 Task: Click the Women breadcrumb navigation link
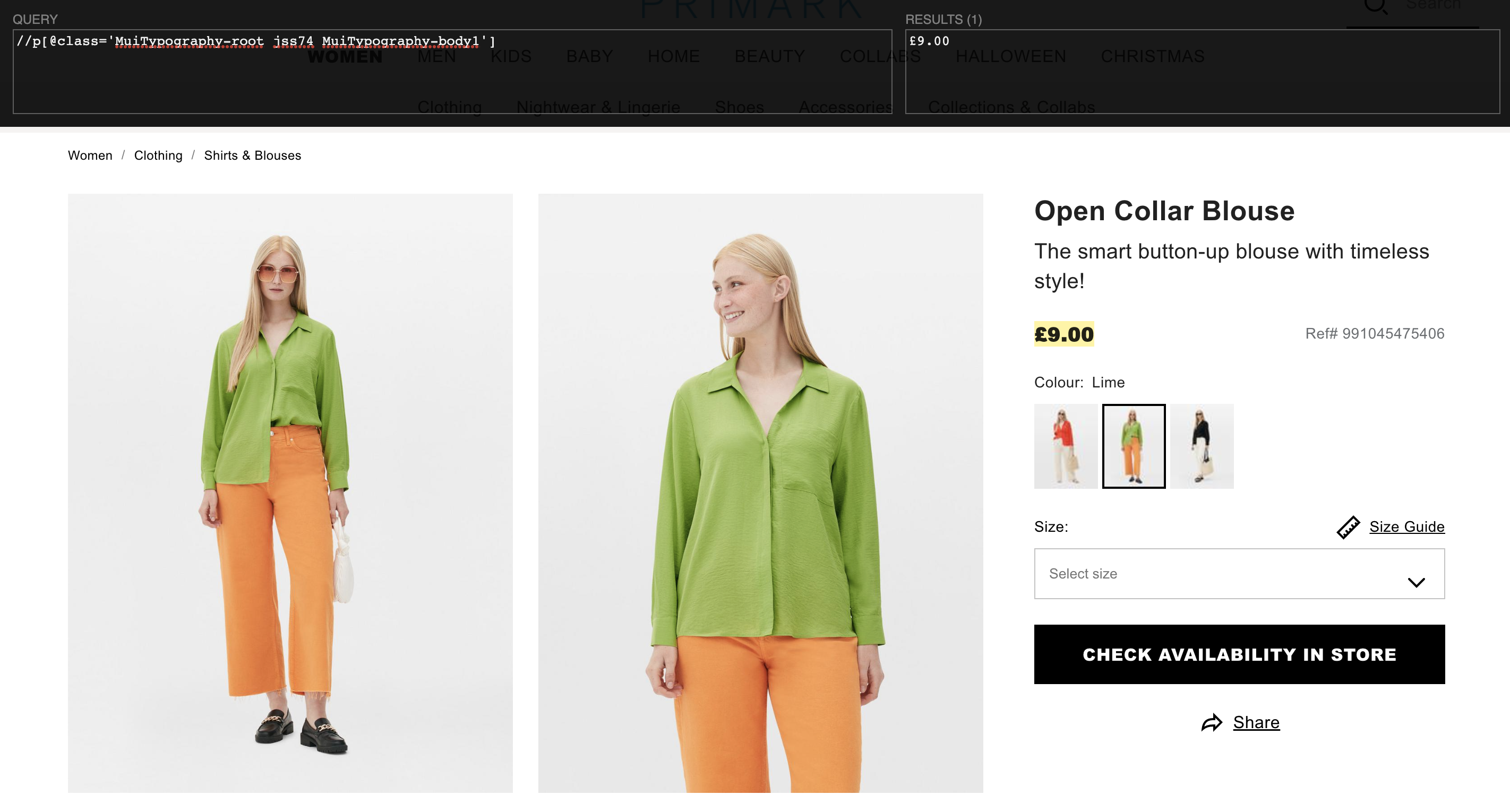pyautogui.click(x=90, y=155)
